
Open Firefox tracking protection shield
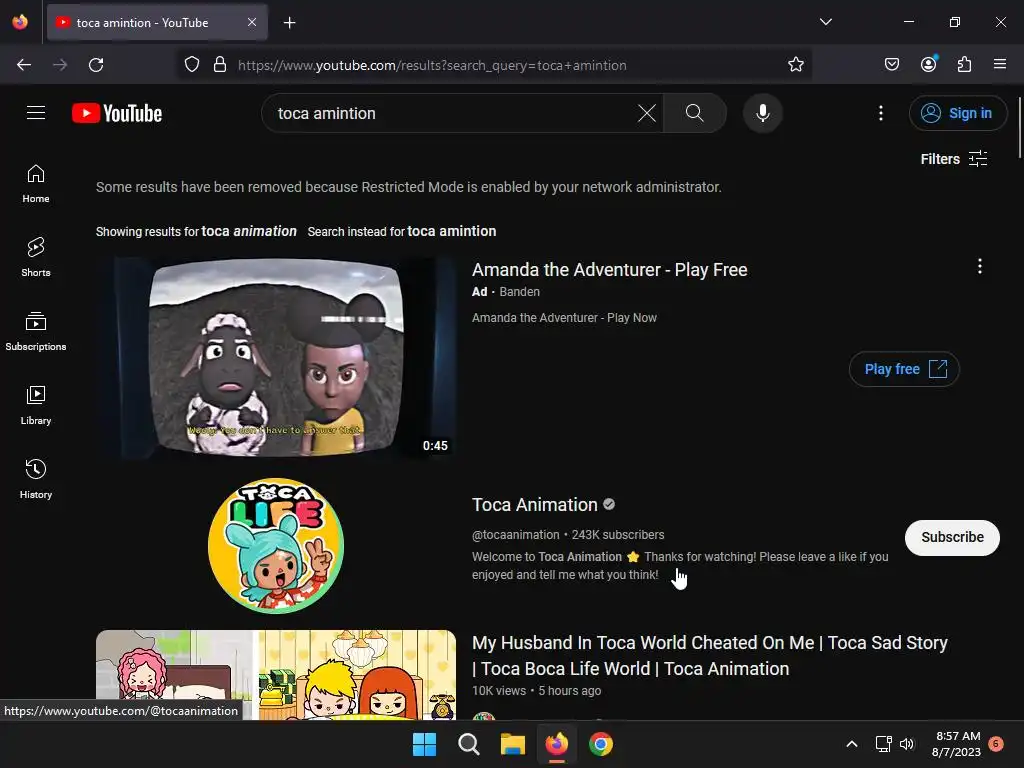pyautogui.click(x=191, y=65)
